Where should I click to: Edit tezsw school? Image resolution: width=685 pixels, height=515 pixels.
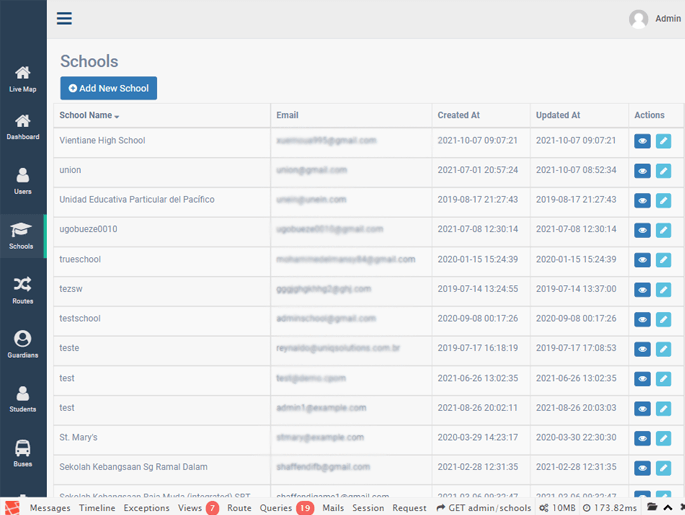[x=663, y=290]
